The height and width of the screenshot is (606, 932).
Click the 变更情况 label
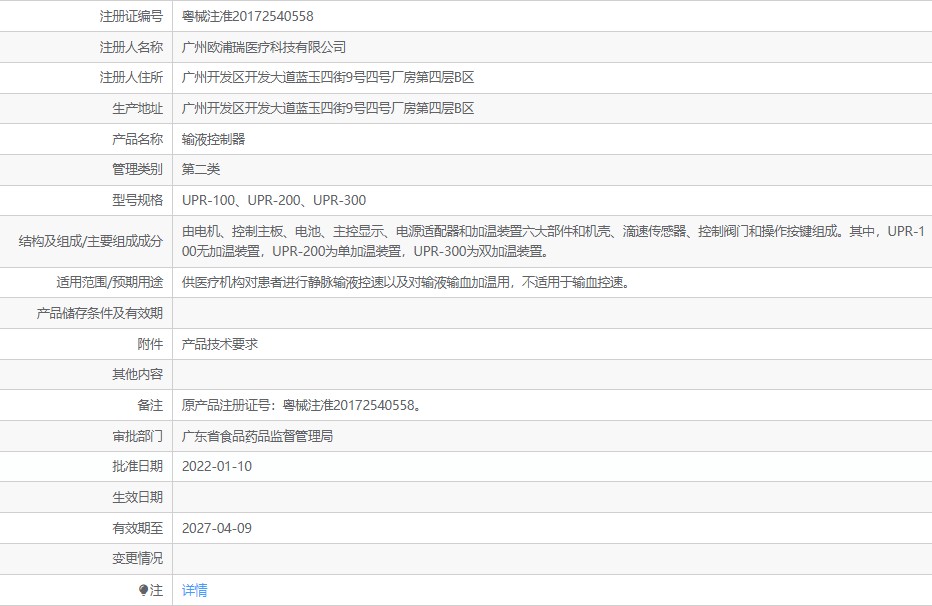[x=137, y=558]
